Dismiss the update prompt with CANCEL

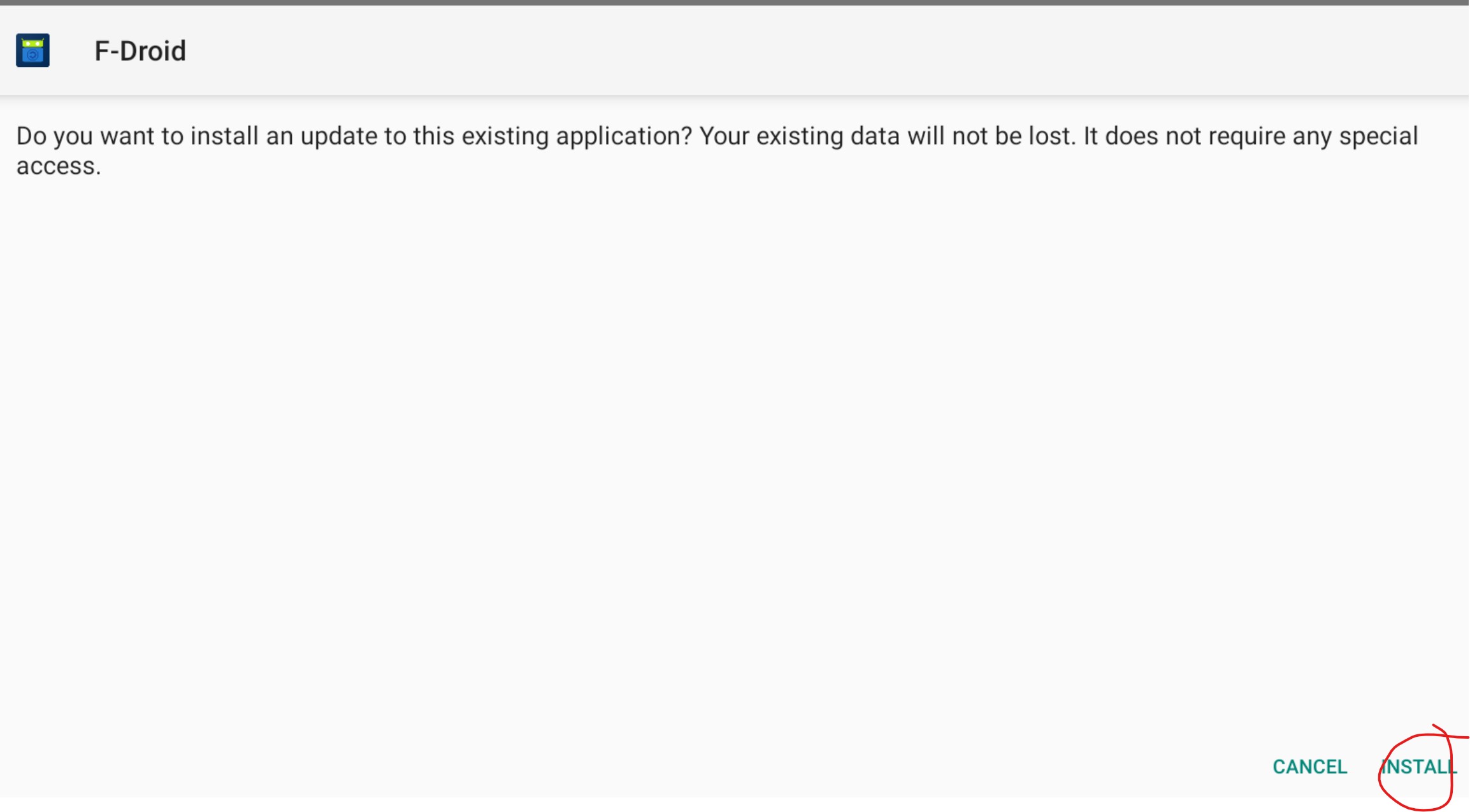point(1309,767)
